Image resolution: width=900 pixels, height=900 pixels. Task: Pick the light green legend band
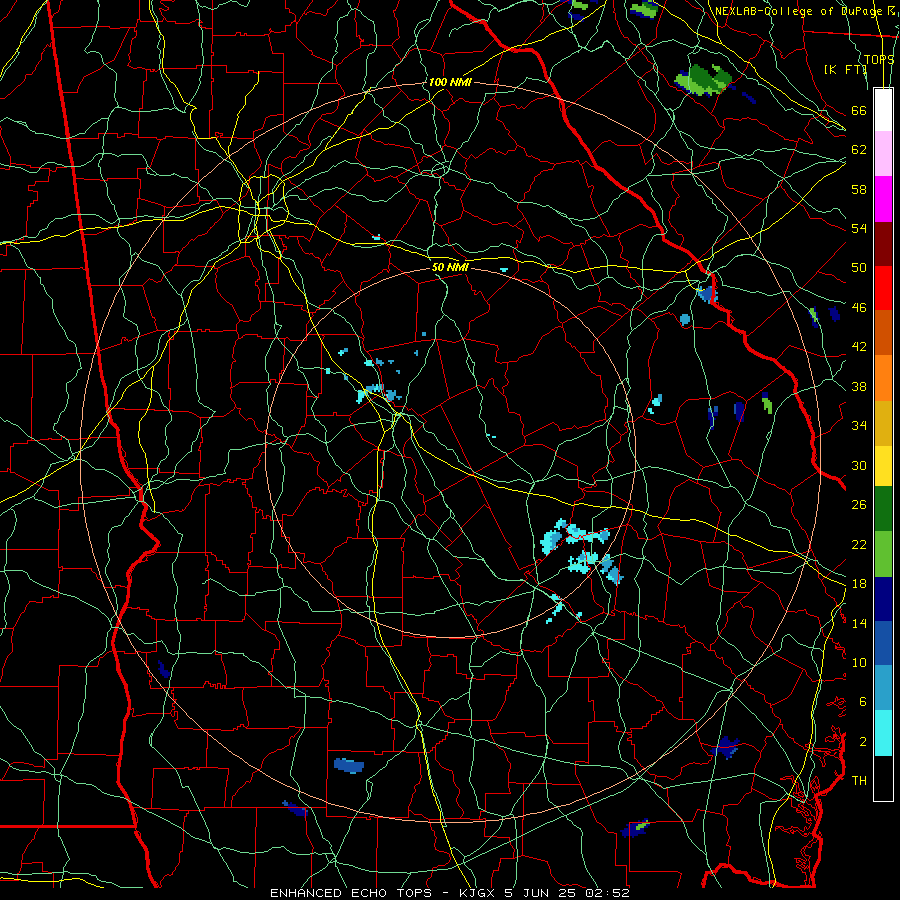pos(883,554)
